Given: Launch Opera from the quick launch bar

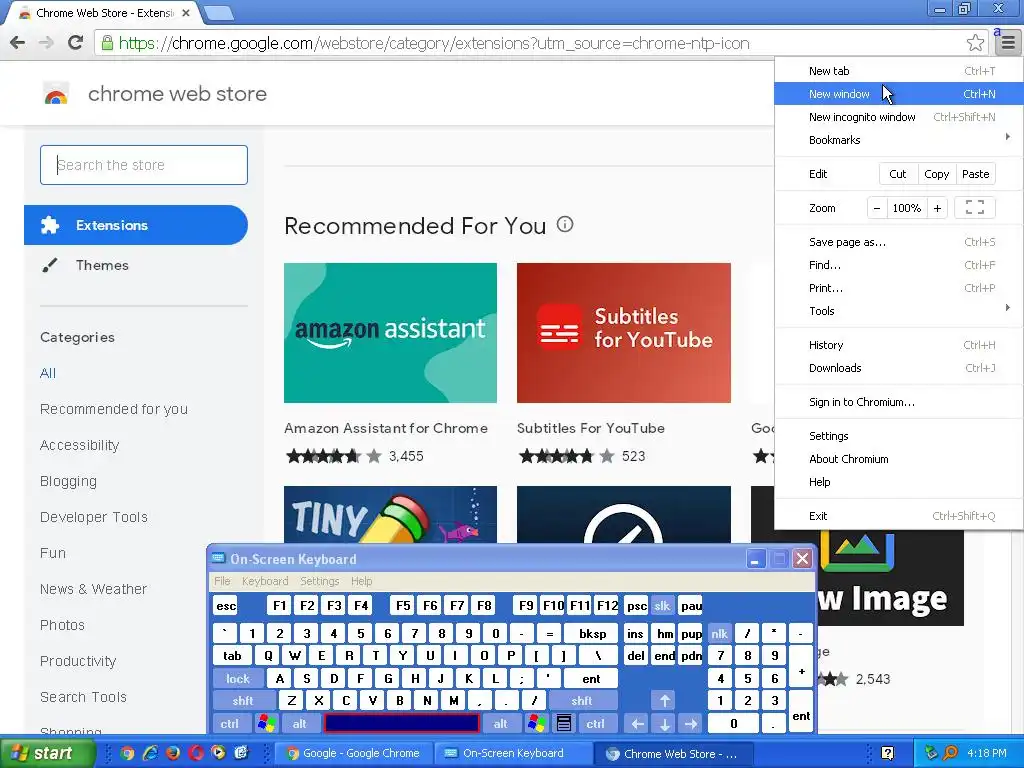Looking at the screenshot, I should 195,753.
